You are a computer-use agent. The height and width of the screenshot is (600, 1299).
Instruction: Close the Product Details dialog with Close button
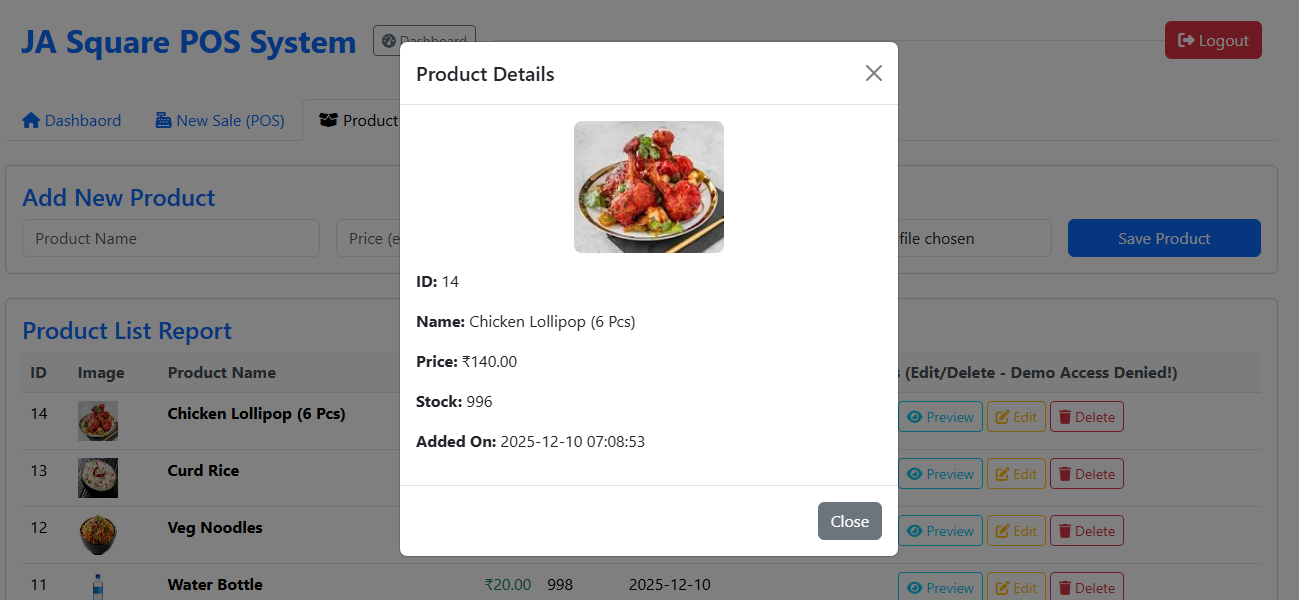pyautogui.click(x=849, y=521)
